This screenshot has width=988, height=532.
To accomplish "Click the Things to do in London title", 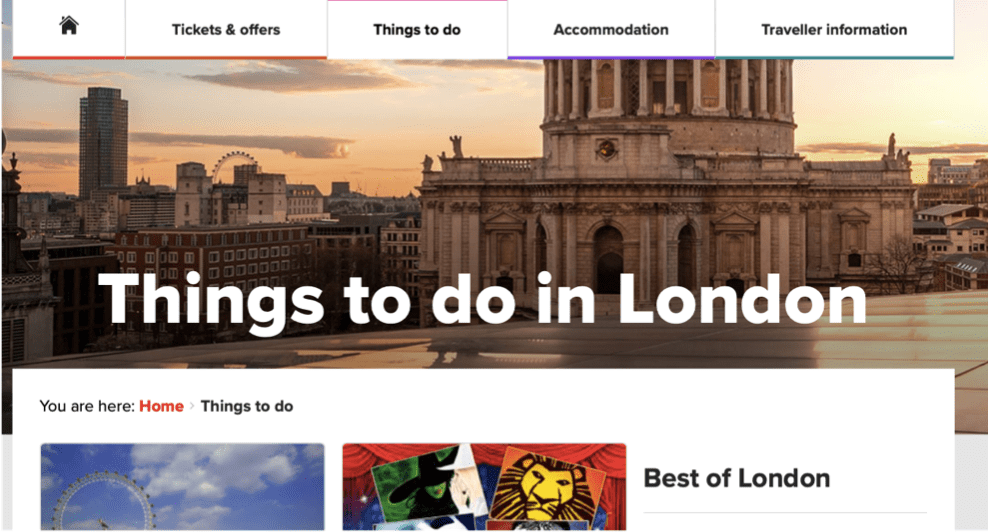I will click(482, 301).
